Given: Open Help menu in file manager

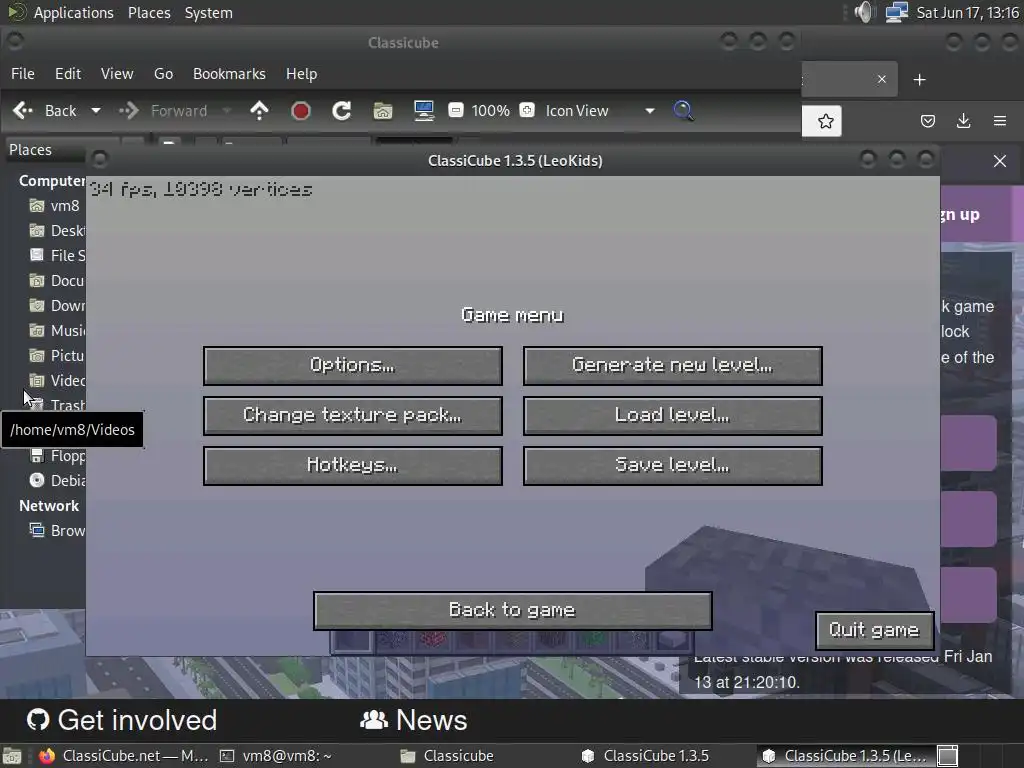Looking at the screenshot, I should coord(301,74).
